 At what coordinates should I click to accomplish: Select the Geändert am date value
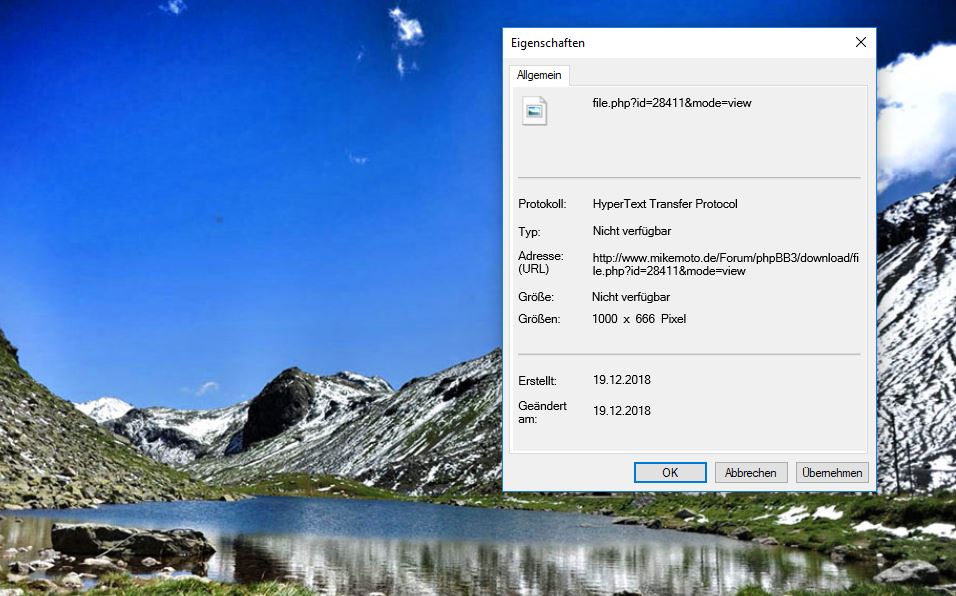click(622, 411)
